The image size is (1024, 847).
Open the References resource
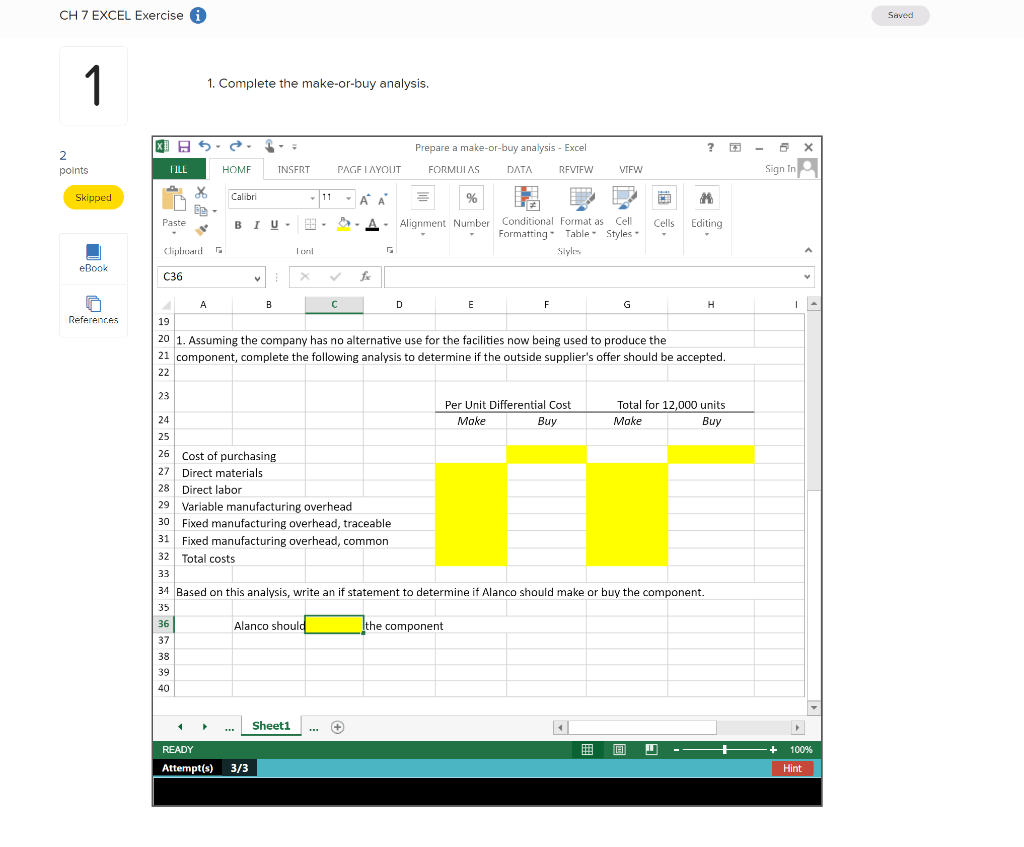coord(93,310)
